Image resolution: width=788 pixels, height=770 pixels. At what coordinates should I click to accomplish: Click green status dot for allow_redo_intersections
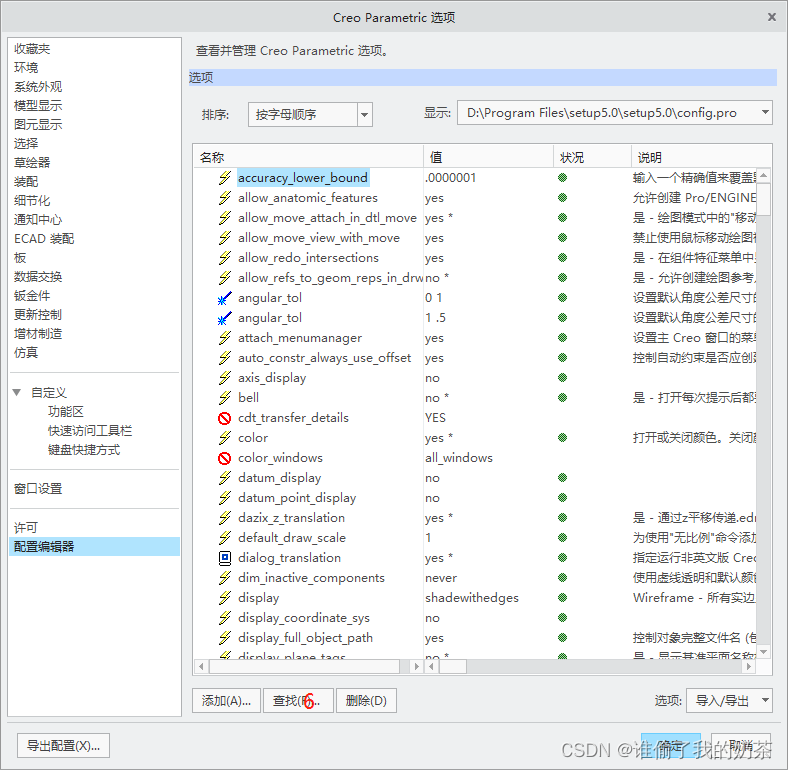coord(562,258)
